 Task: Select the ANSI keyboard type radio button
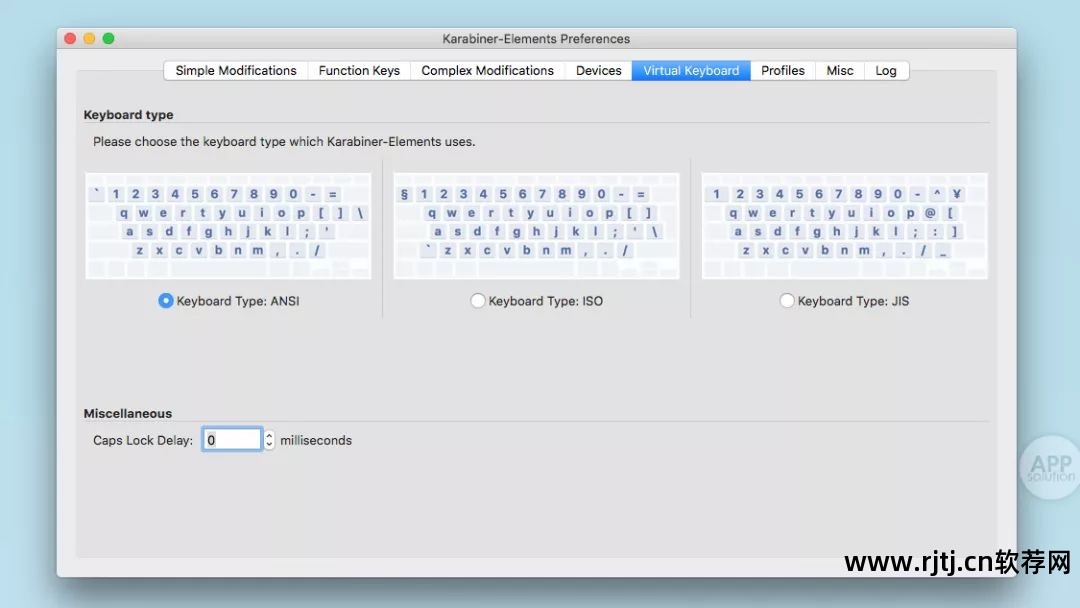tap(165, 301)
